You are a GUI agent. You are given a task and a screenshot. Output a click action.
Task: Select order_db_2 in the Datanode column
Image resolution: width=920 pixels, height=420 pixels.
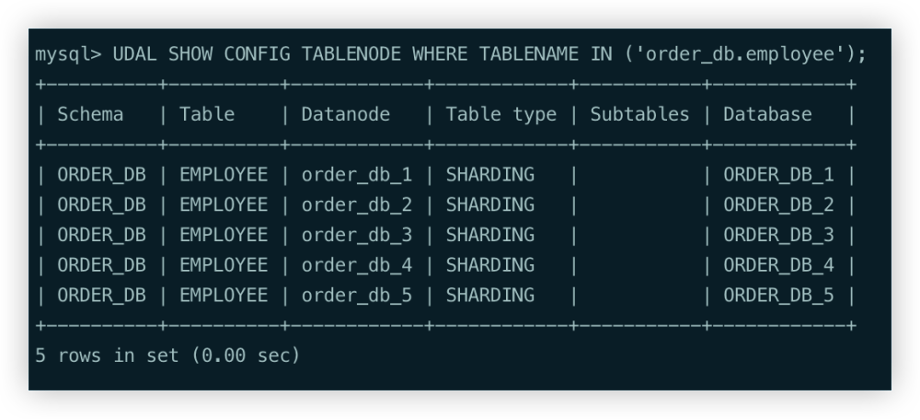pyautogui.click(x=357, y=205)
